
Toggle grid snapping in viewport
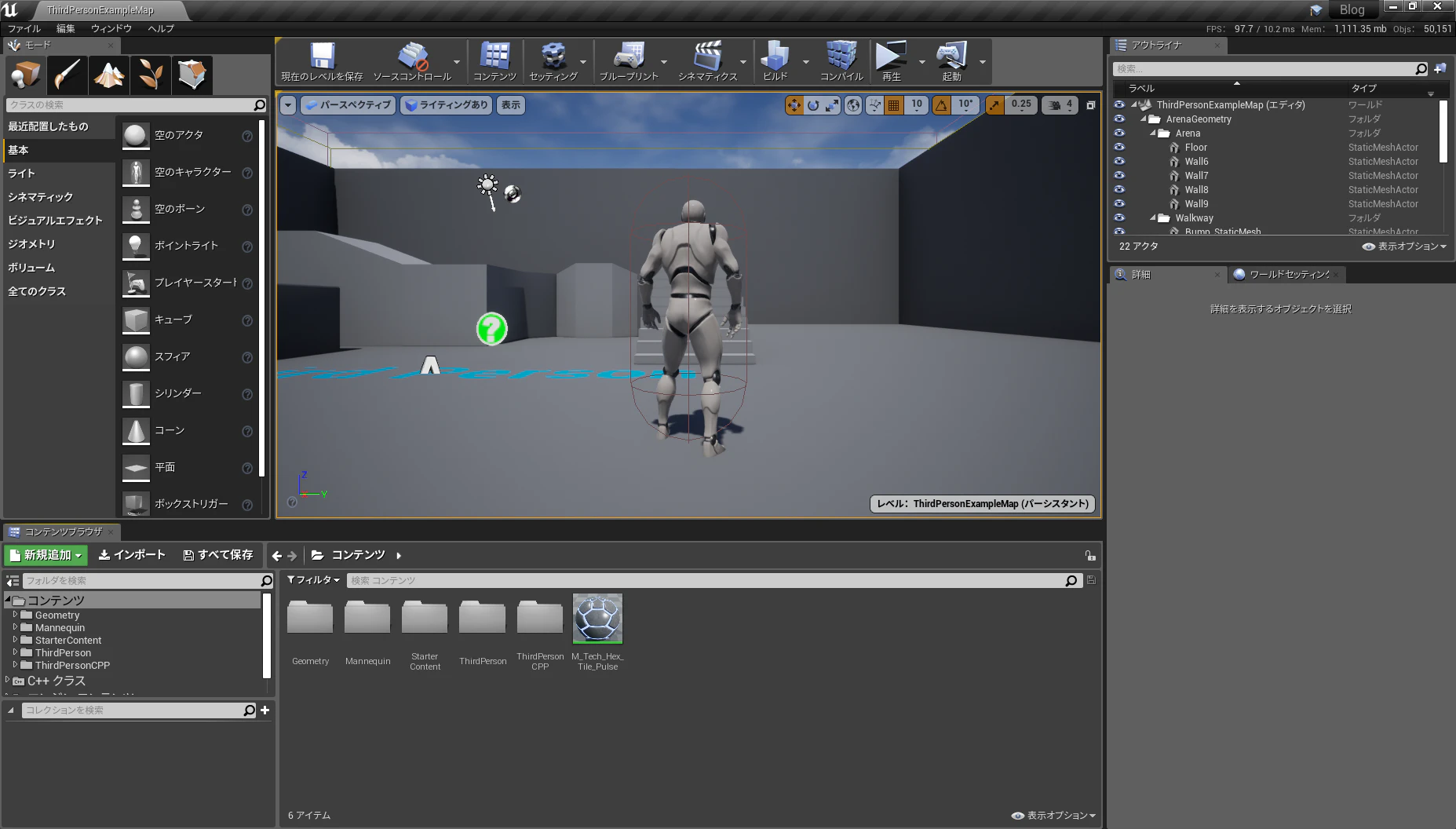893,104
